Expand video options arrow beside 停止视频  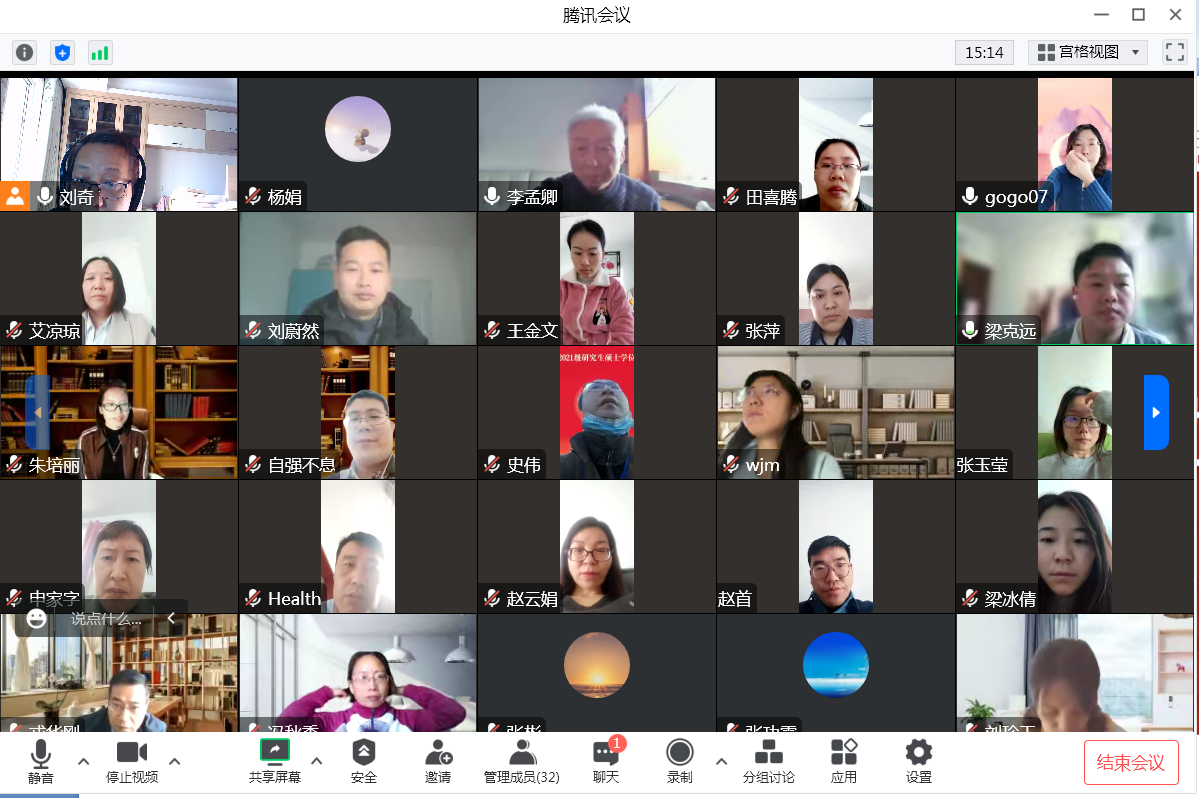click(x=175, y=761)
